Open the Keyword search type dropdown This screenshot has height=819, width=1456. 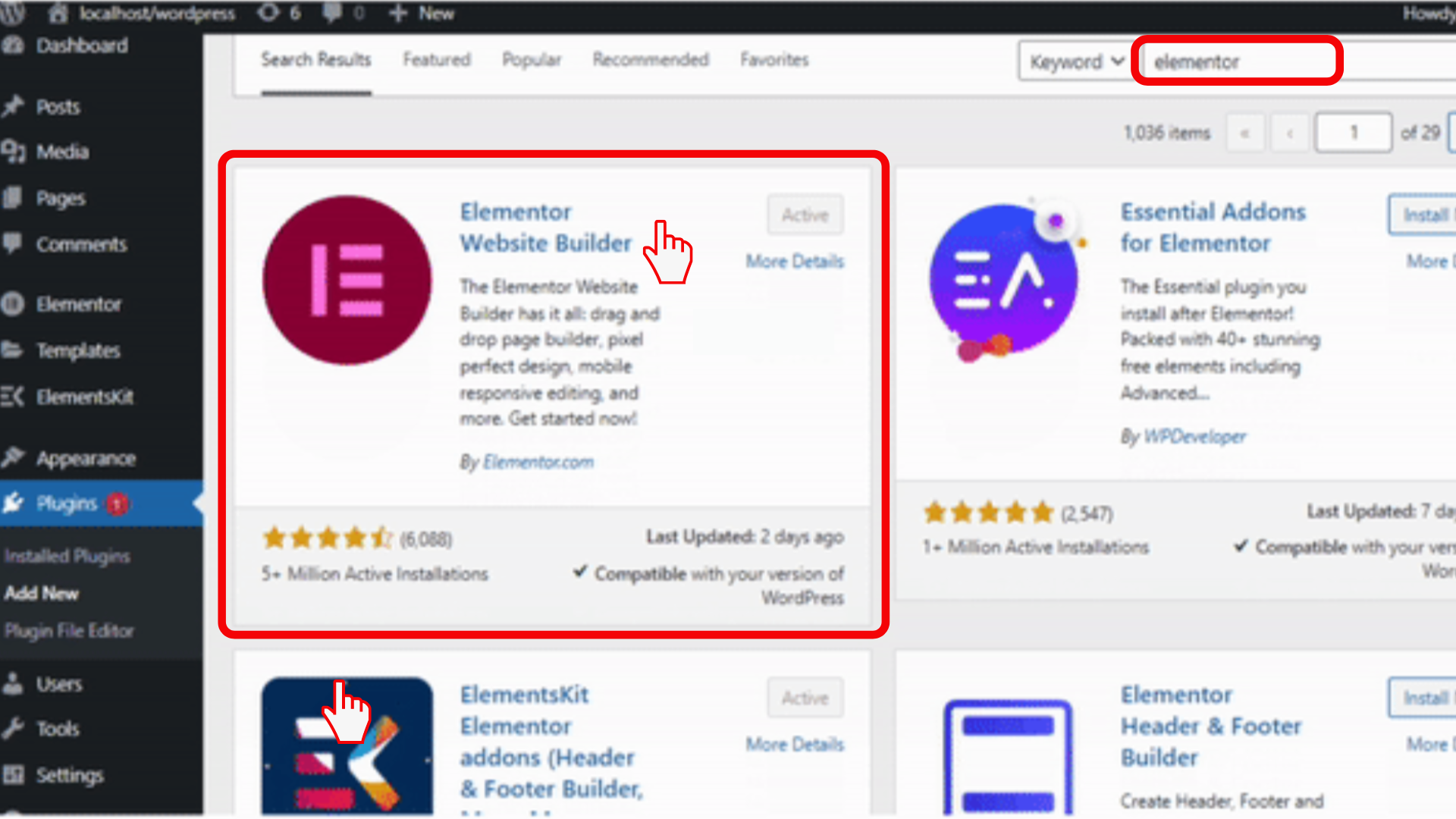coord(1075,61)
